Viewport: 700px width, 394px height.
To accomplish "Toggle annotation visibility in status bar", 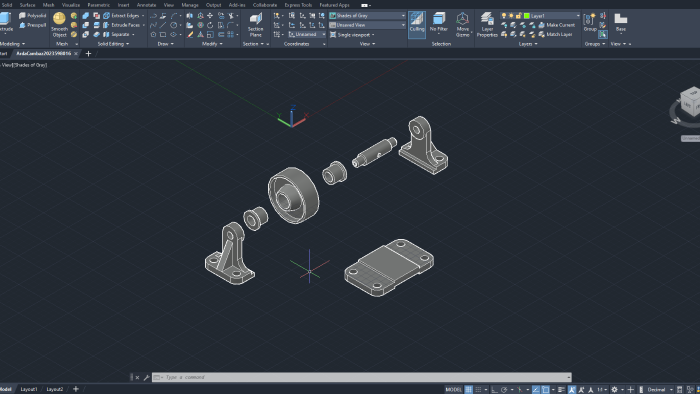I will tap(572, 390).
